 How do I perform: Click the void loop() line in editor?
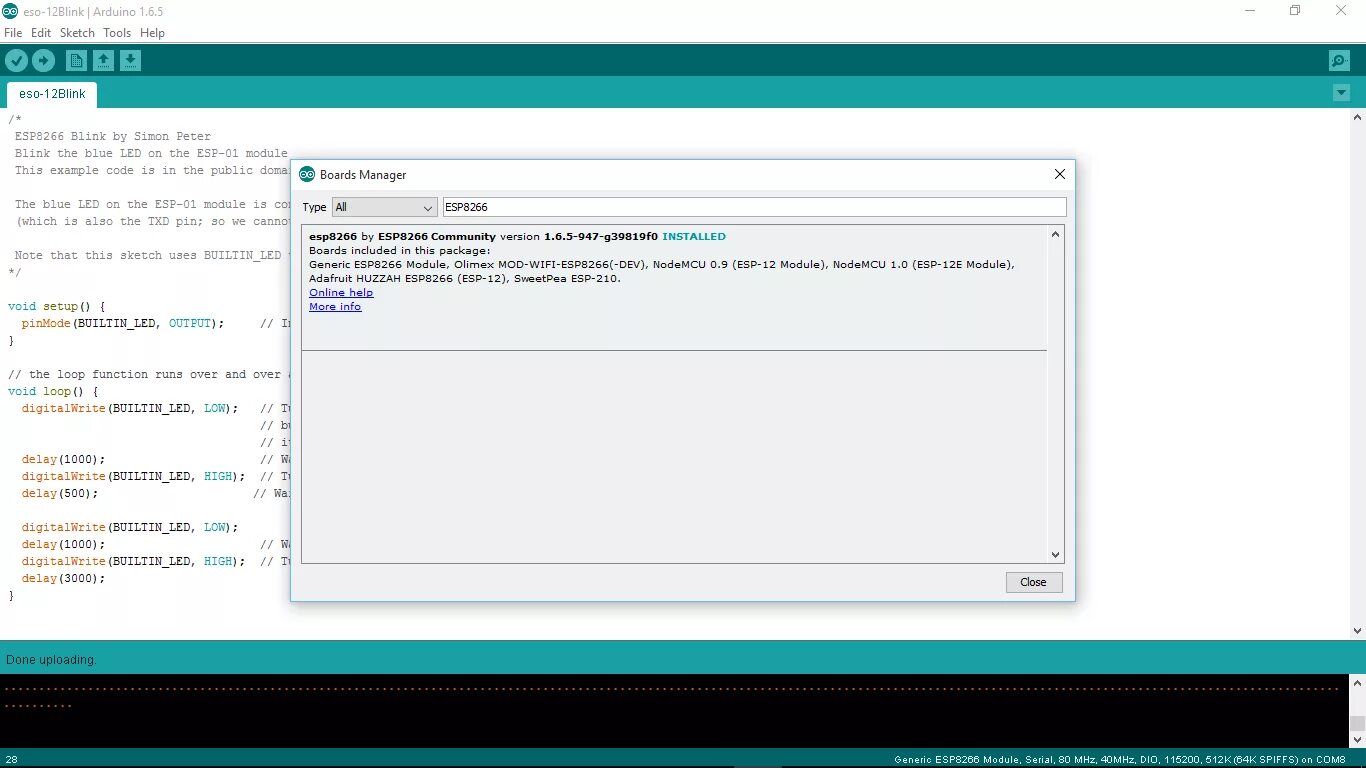click(53, 391)
